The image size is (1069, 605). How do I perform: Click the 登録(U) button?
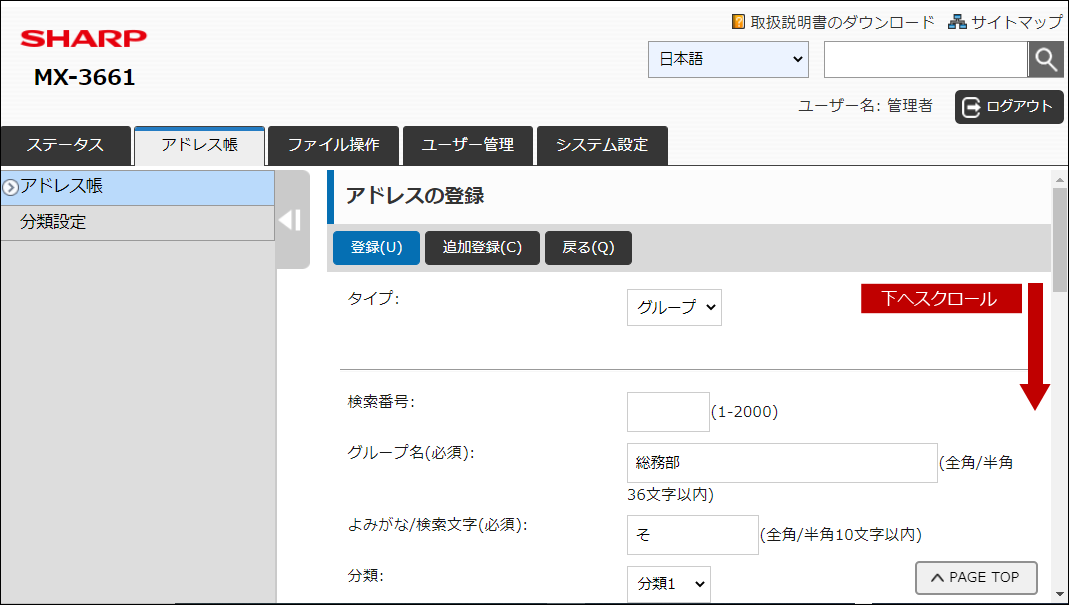376,248
